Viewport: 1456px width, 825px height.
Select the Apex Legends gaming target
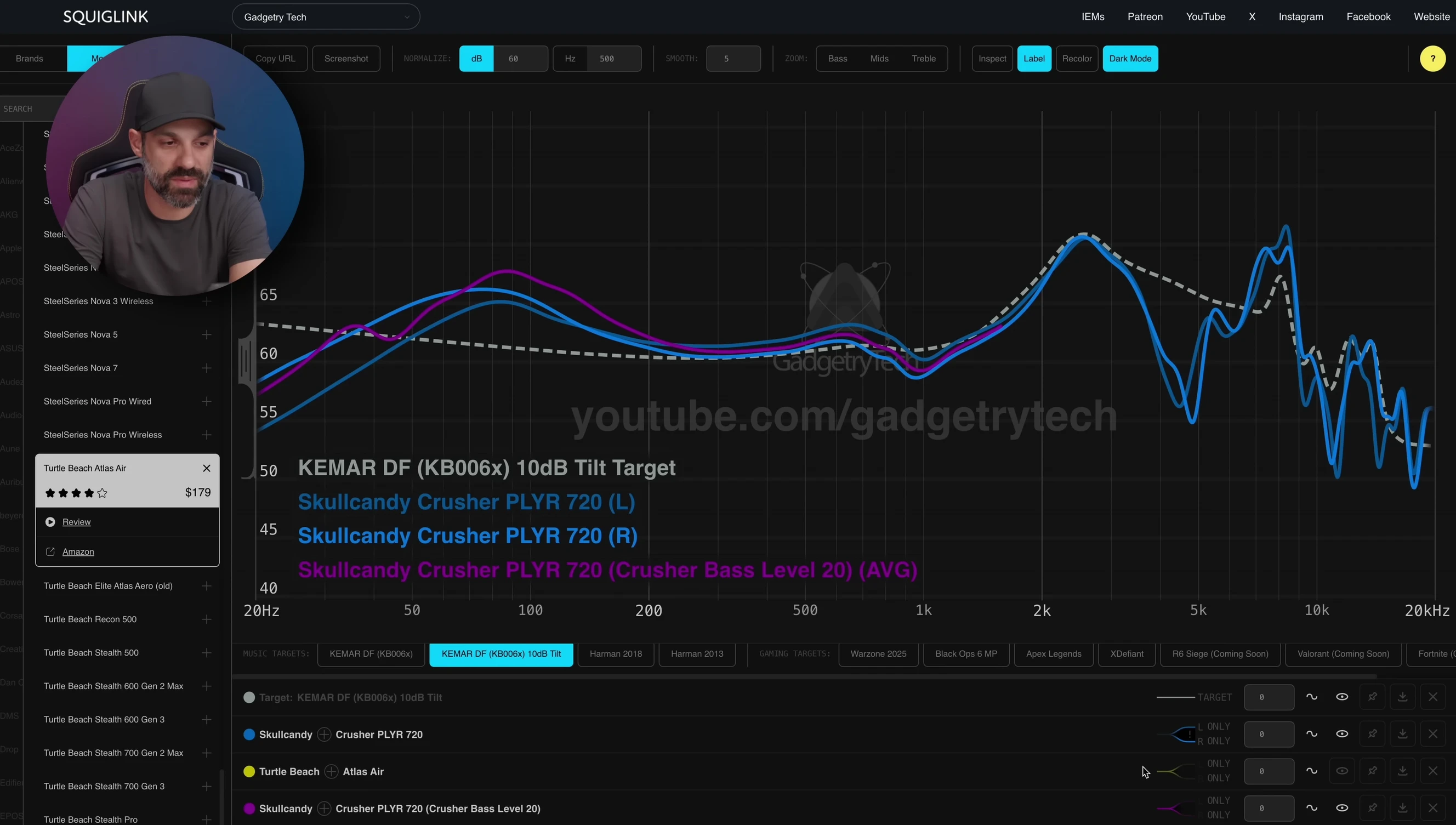1053,654
